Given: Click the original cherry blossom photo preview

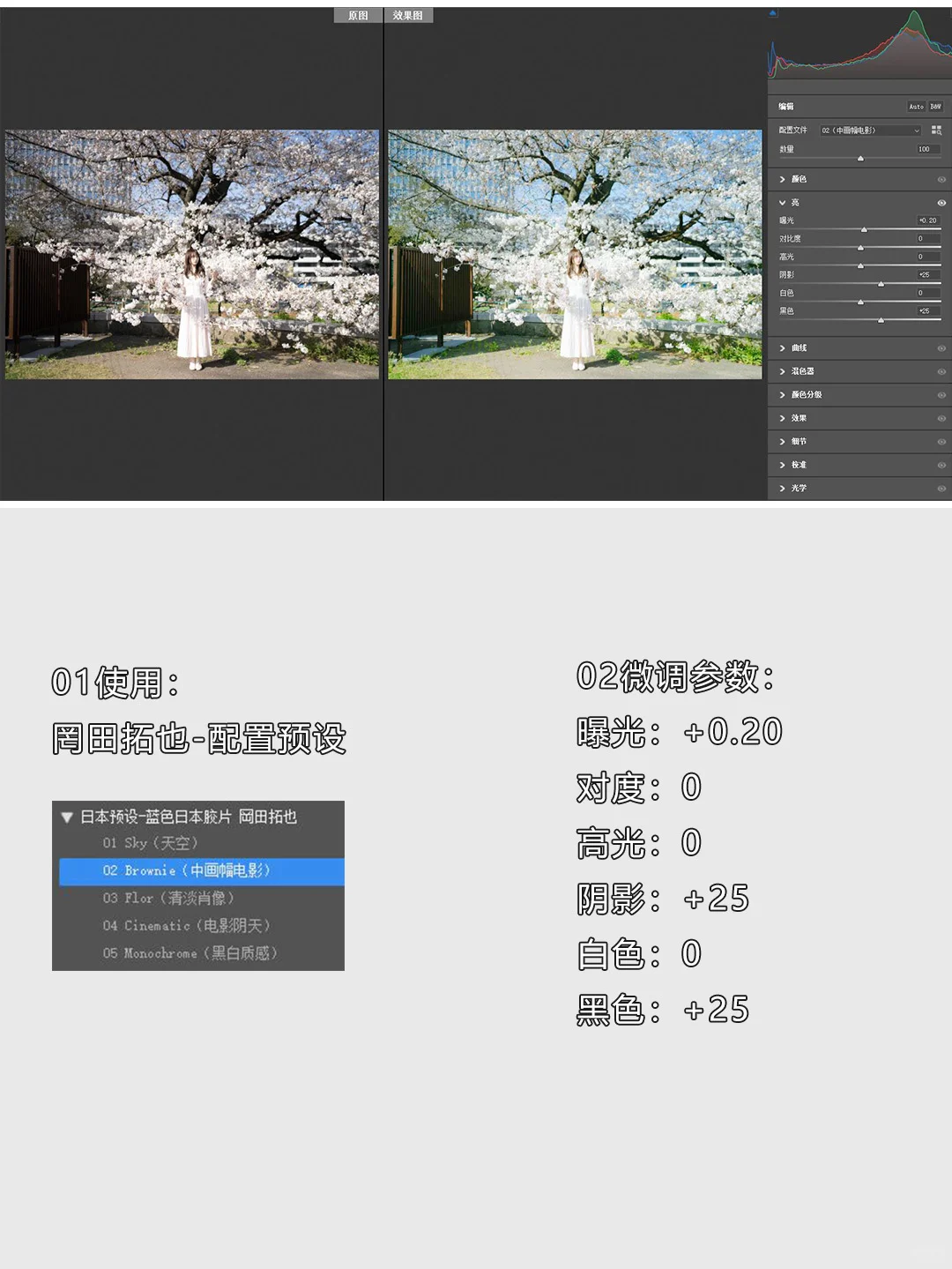Looking at the screenshot, I should 192,255.
